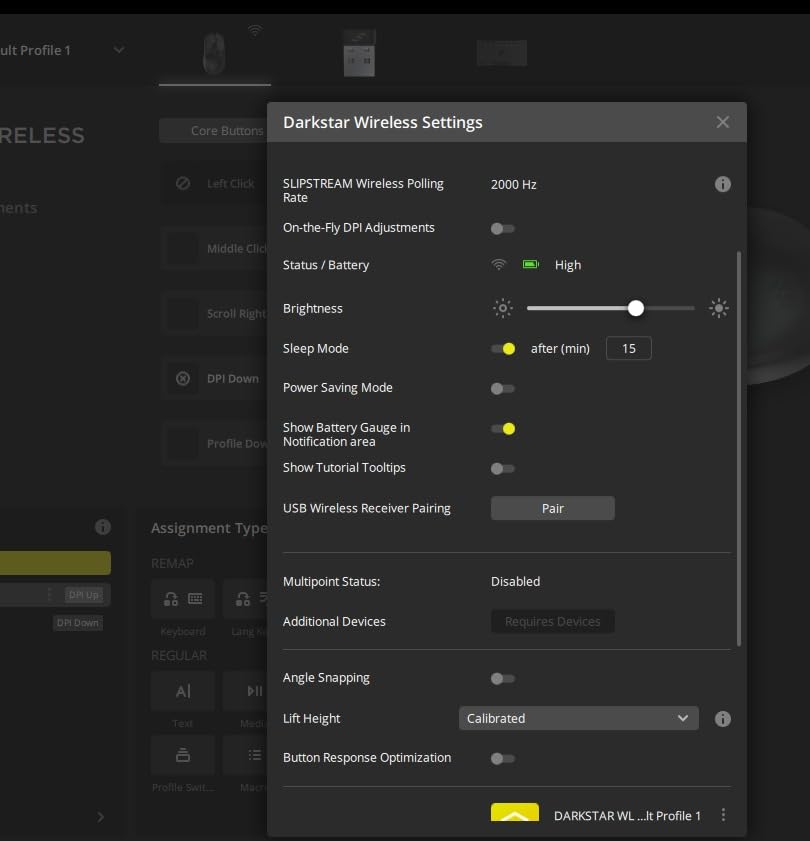Disable the Sleep Mode switch
This screenshot has width=810, height=841.
click(503, 349)
